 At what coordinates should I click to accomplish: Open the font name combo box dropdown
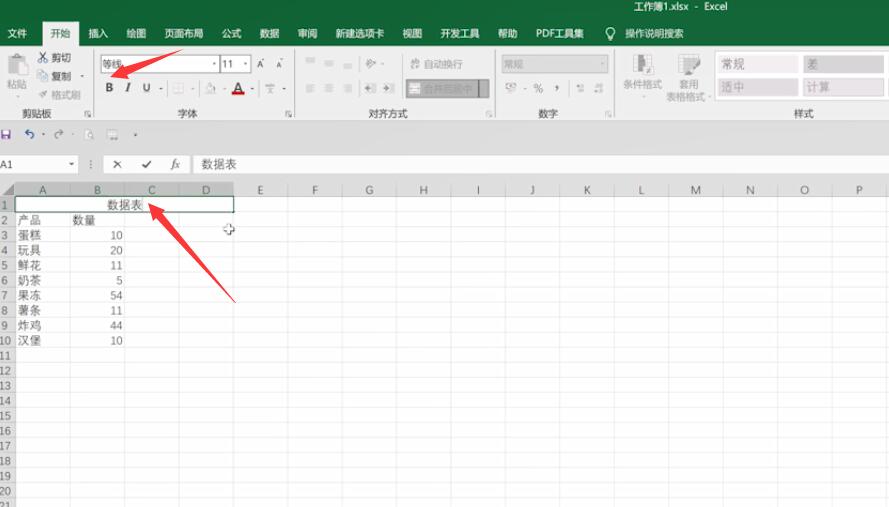214,64
